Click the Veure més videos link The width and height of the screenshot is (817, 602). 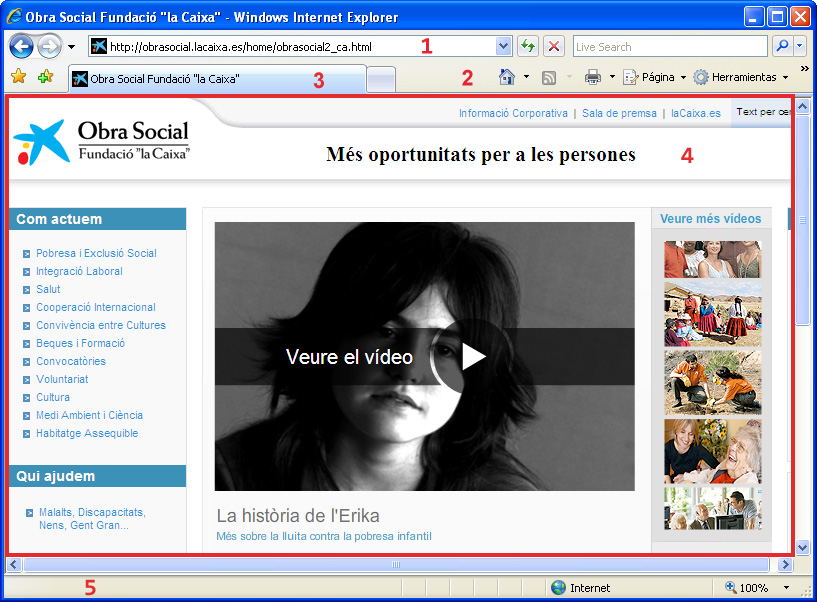point(710,218)
